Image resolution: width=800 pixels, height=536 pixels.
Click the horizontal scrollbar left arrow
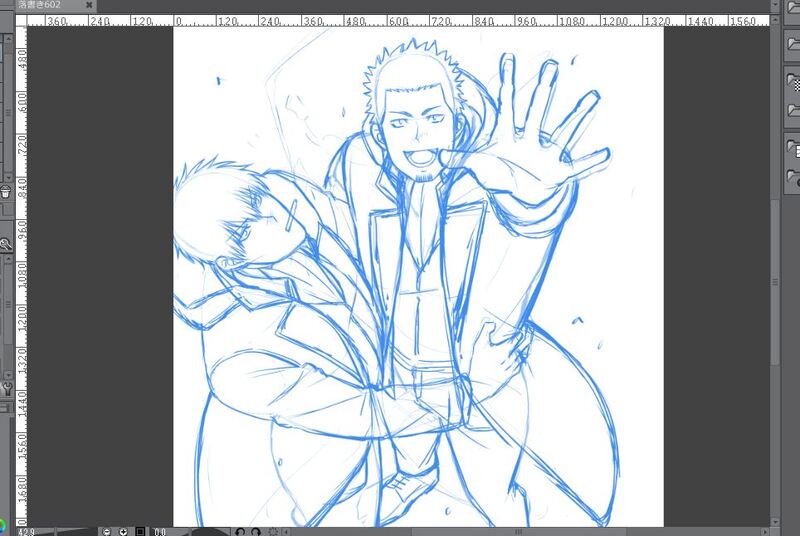click(x=286, y=532)
